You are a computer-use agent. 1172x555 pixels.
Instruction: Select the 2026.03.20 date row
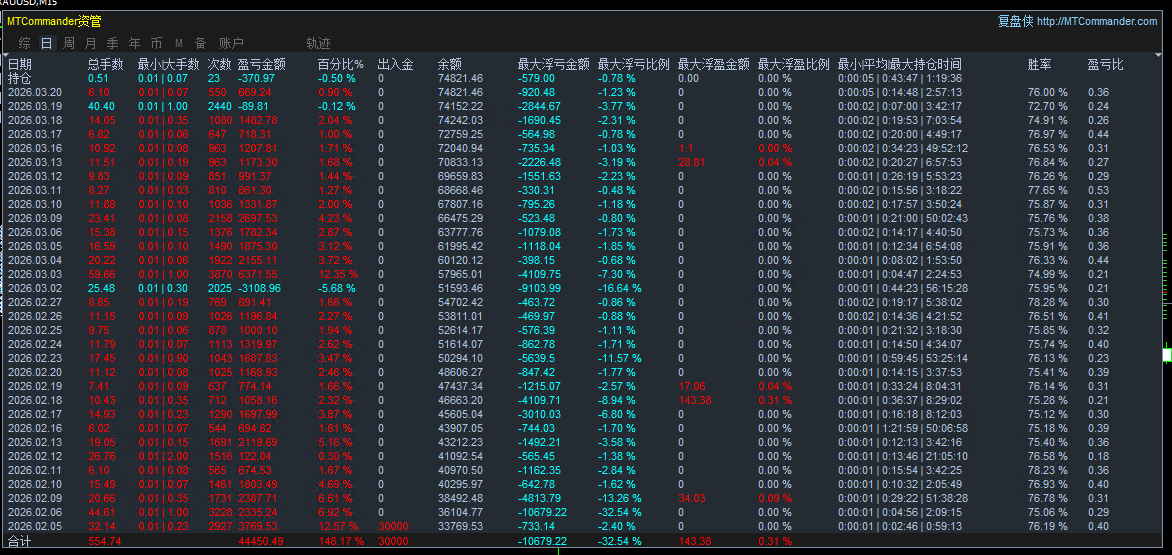[x=35, y=92]
